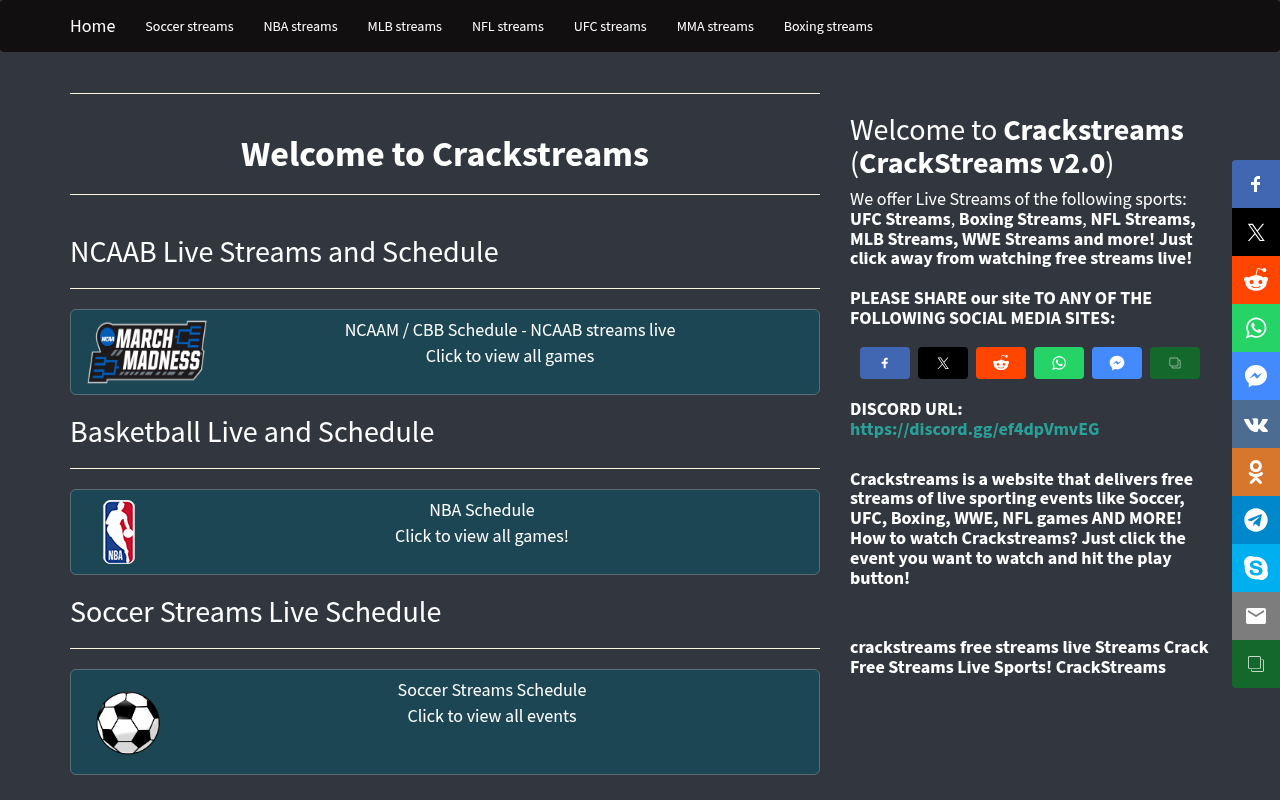The height and width of the screenshot is (800, 1280).
Task: Click 'Click to view all games!' under NBA
Action: (x=482, y=536)
